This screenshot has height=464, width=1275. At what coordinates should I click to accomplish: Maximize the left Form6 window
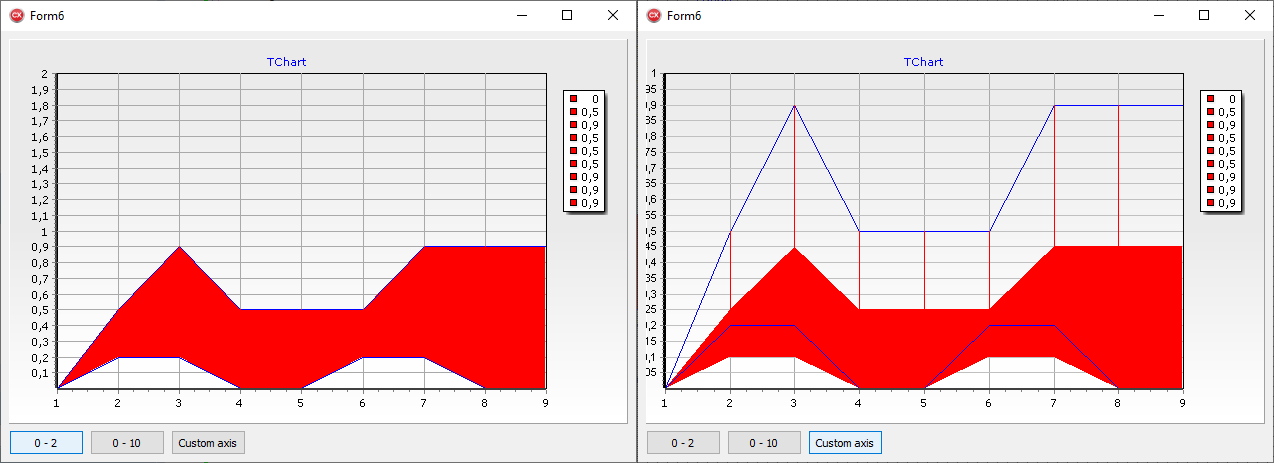(x=567, y=15)
